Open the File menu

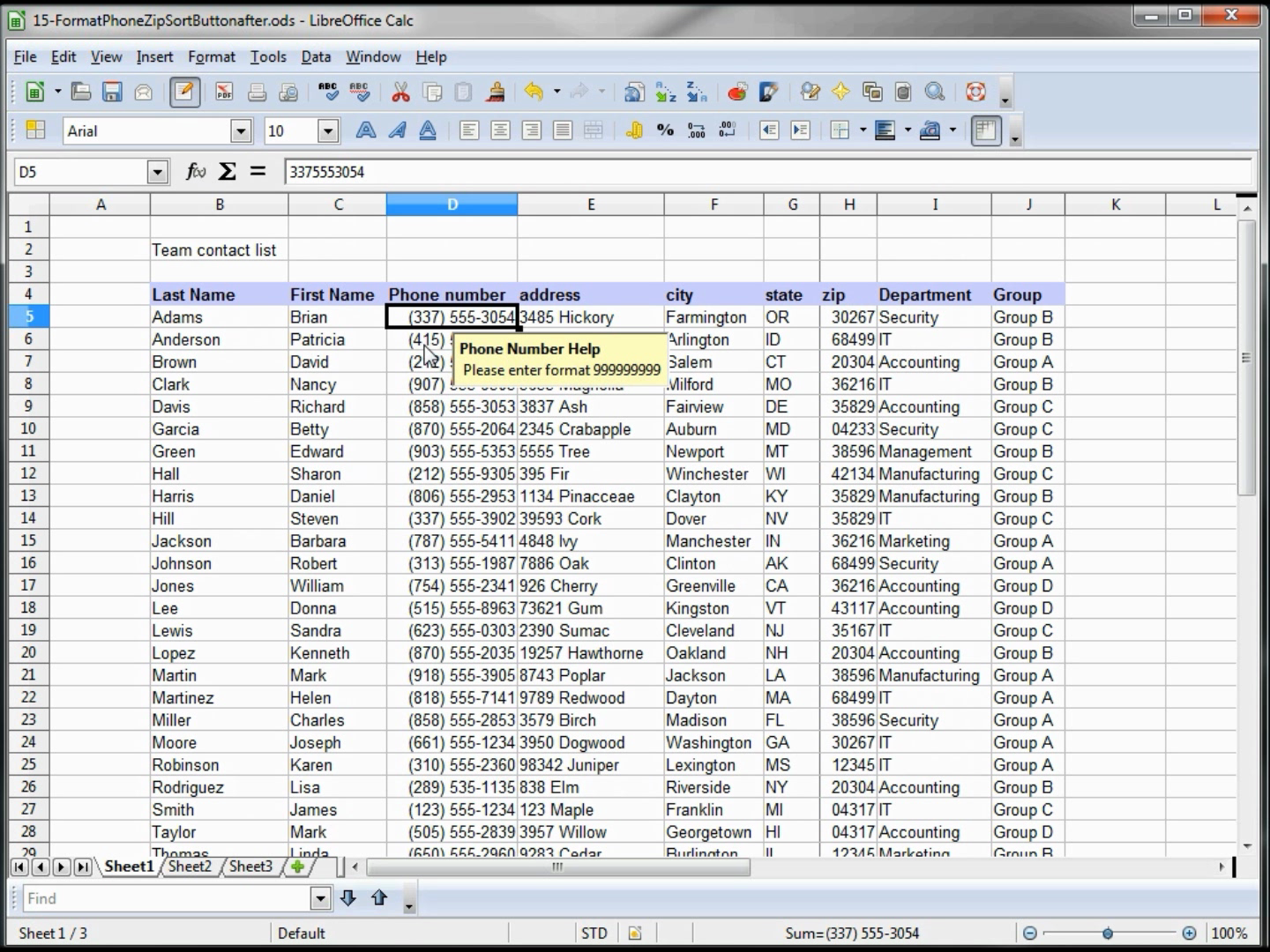(x=25, y=56)
